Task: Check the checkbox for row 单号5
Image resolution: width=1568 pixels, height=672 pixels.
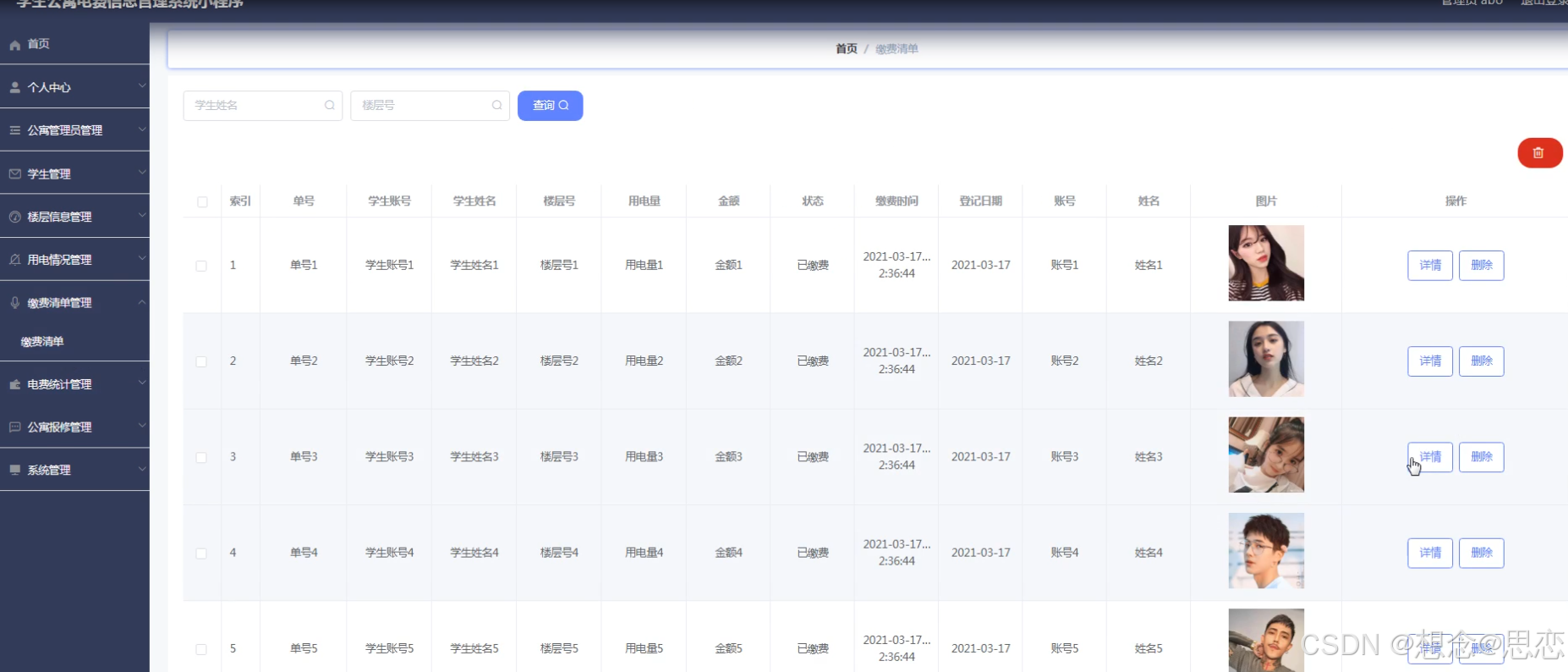Action: [201, 649]
